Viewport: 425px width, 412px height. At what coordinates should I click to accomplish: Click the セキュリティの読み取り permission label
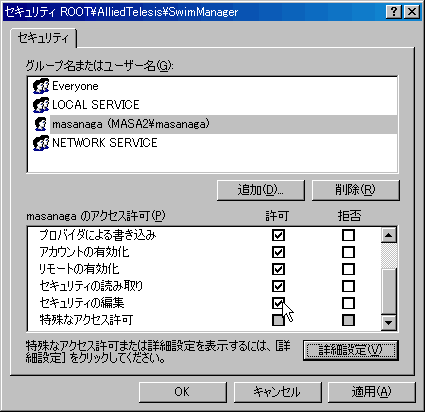pos(91,286)
